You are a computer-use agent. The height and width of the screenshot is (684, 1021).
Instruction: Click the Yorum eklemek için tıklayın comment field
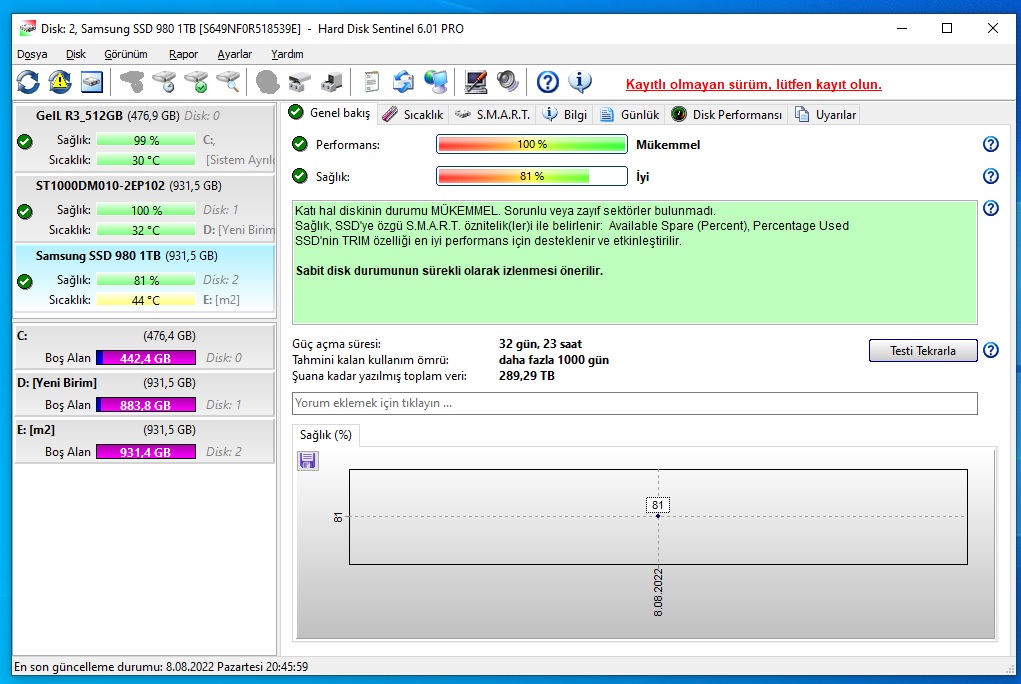pyautogui.click(x=634, y=403)
